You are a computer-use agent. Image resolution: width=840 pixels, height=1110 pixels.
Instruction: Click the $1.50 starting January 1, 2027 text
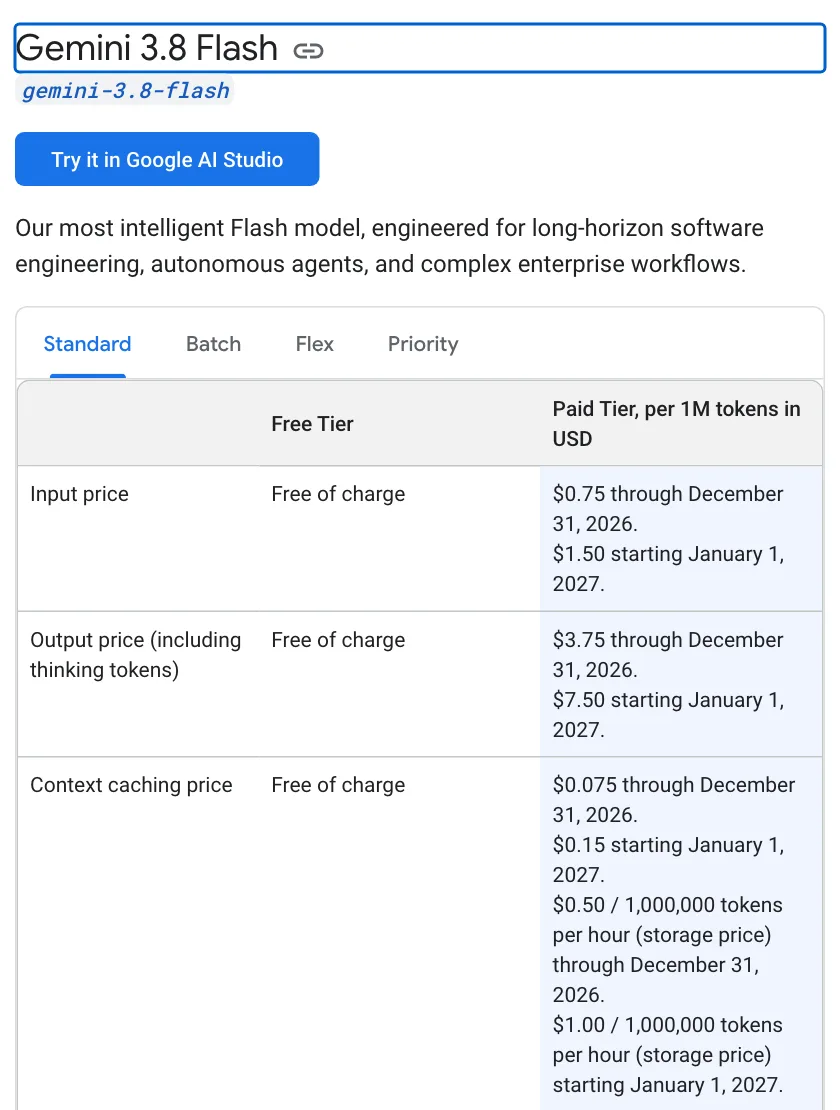(x=669, y=568)
